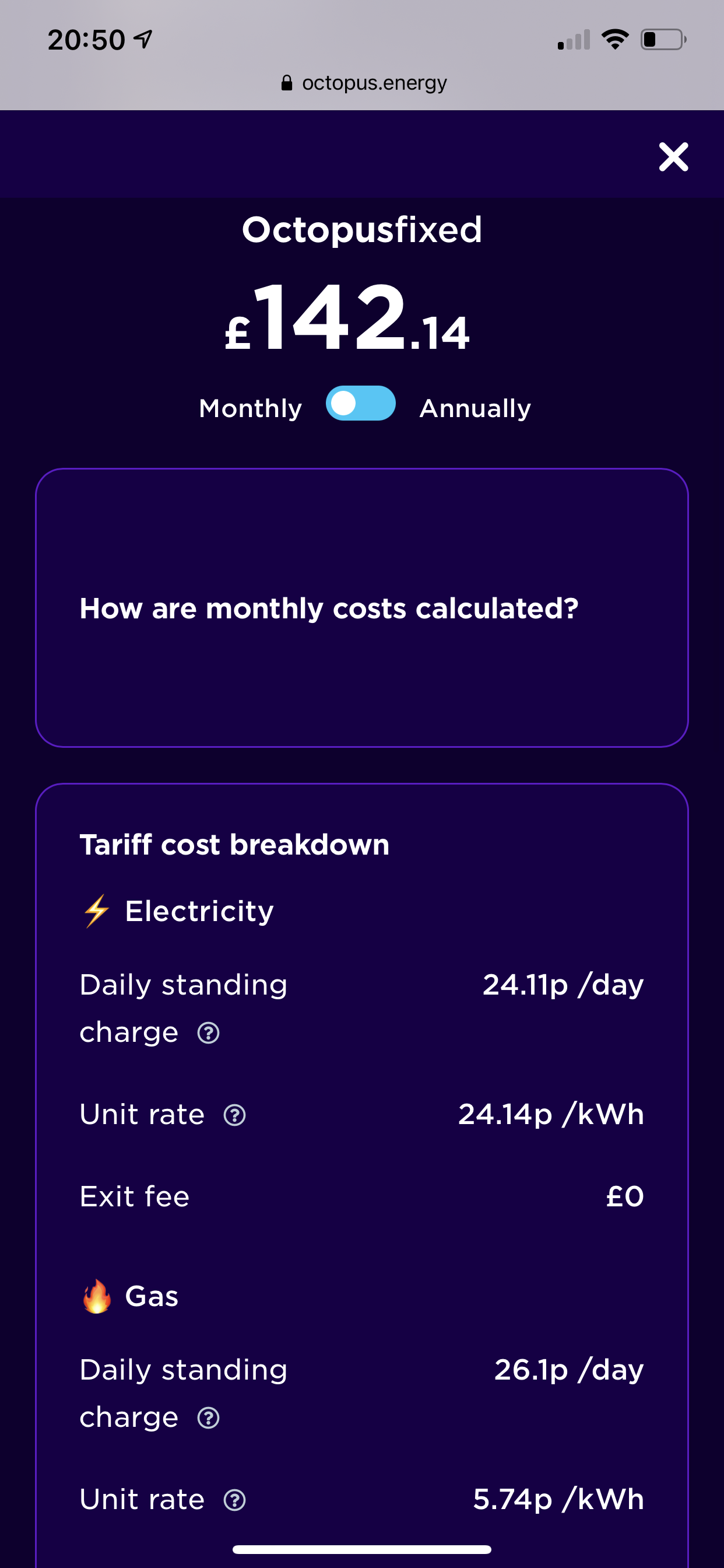The width and height of the screenshot is (724, 1568).
Task: Tap the octopus.energy address bar
Action: pos(374,83)
